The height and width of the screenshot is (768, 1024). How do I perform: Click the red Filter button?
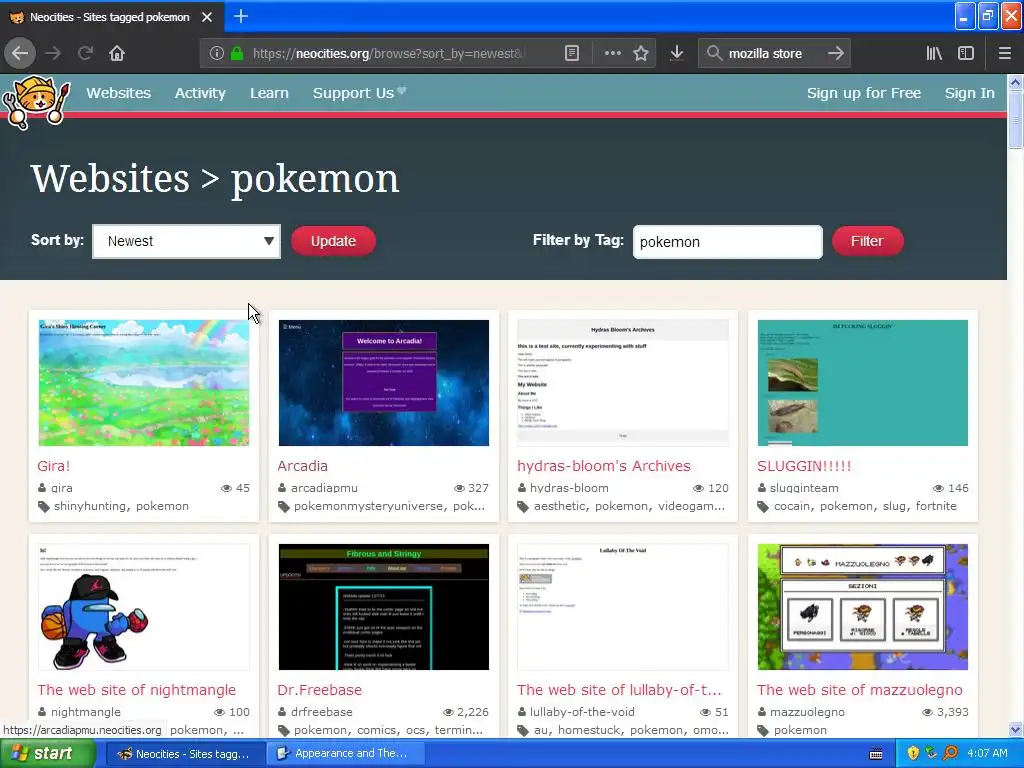(867, 241)
